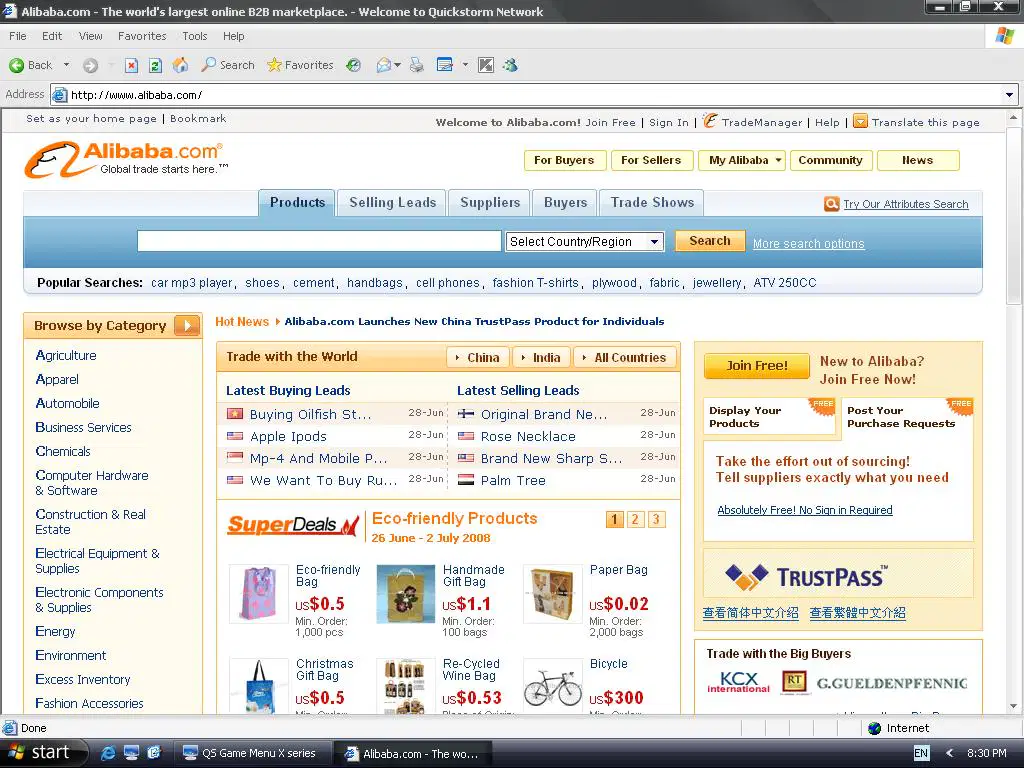Click the China trade filter button
The height and width of the screenshot is (768, 1024).
point(477,357)
